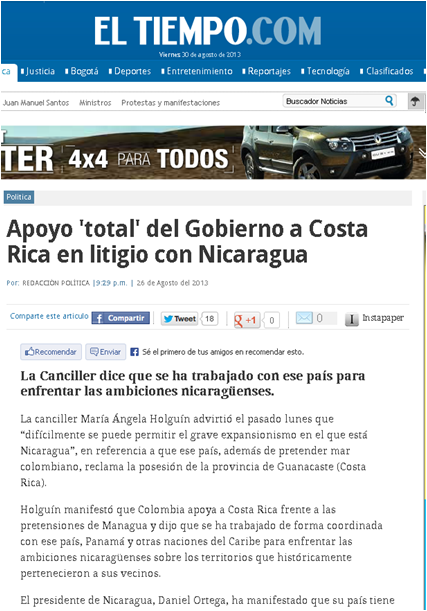Save article to Instapaper
Image resolution: width=427 pixels, height=611 pixels.
374,318
